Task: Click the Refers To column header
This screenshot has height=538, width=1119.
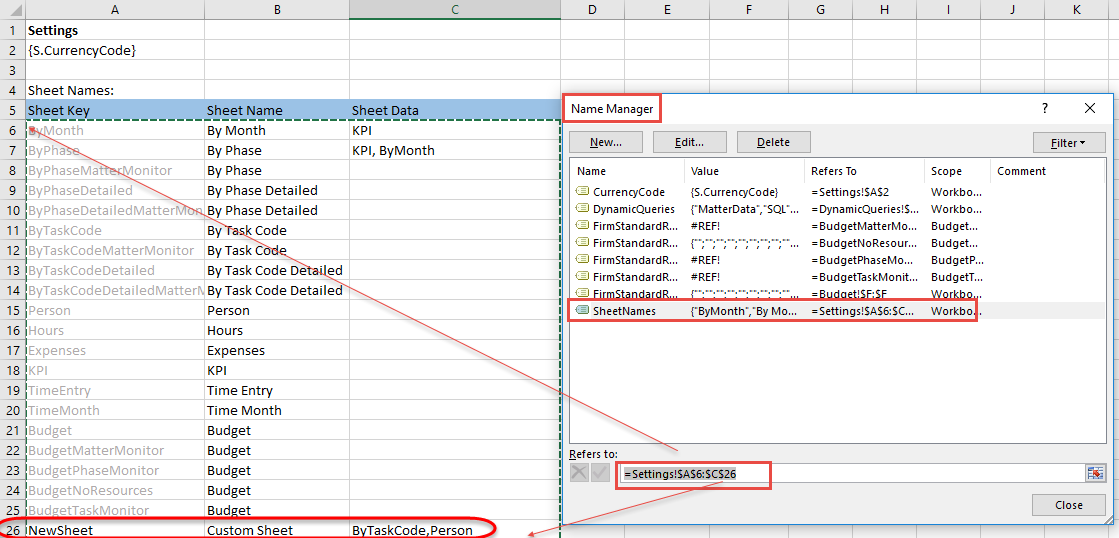Action: (x=864, y=171)
